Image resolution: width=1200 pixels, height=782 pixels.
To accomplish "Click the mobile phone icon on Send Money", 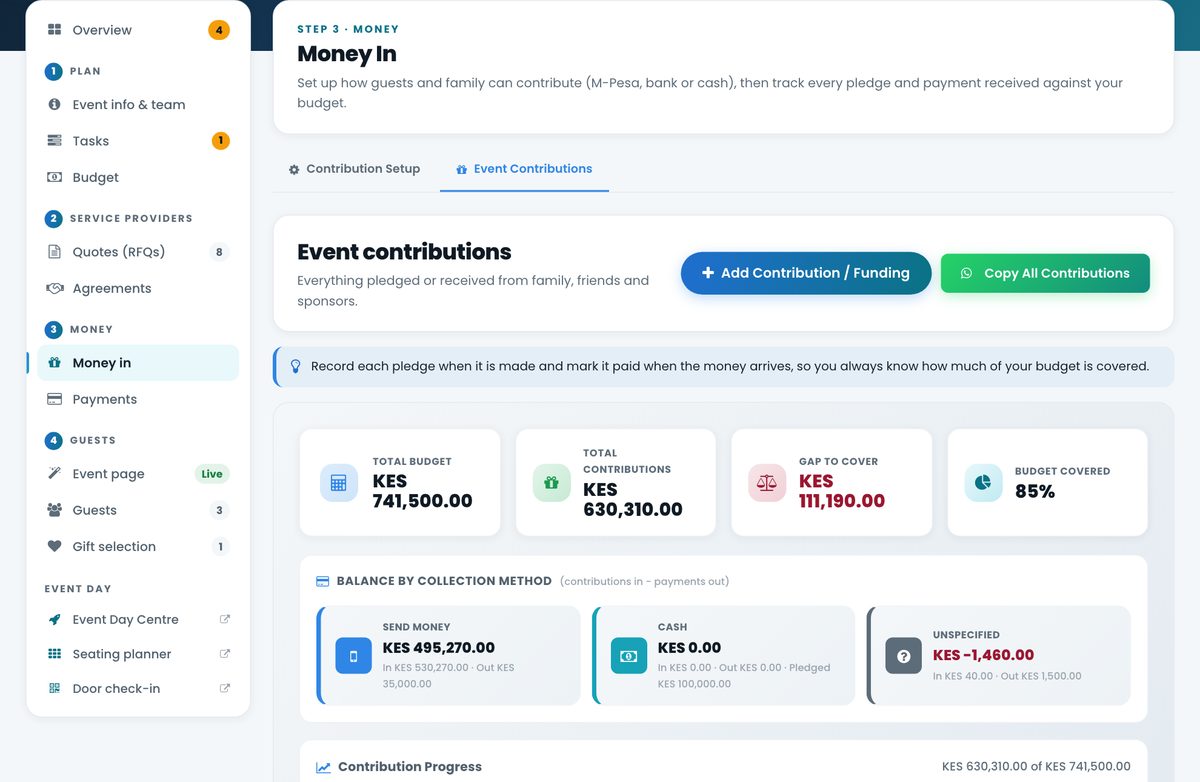I will [353, 656].
